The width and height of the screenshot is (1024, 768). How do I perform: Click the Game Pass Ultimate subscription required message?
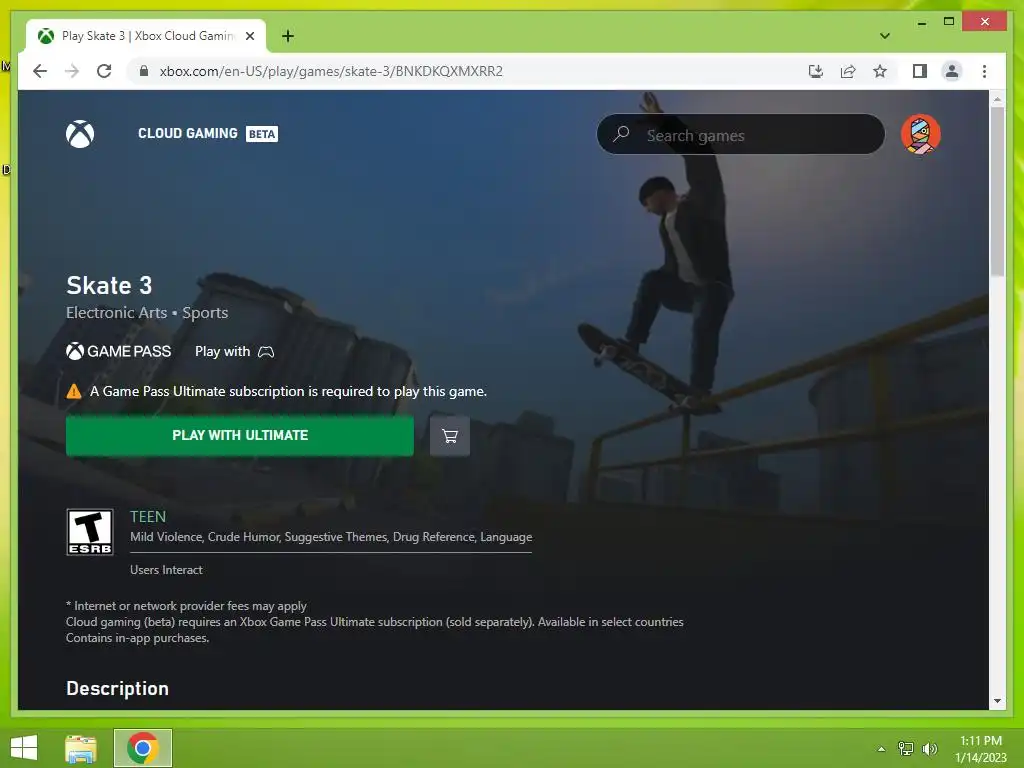[288, 391]
